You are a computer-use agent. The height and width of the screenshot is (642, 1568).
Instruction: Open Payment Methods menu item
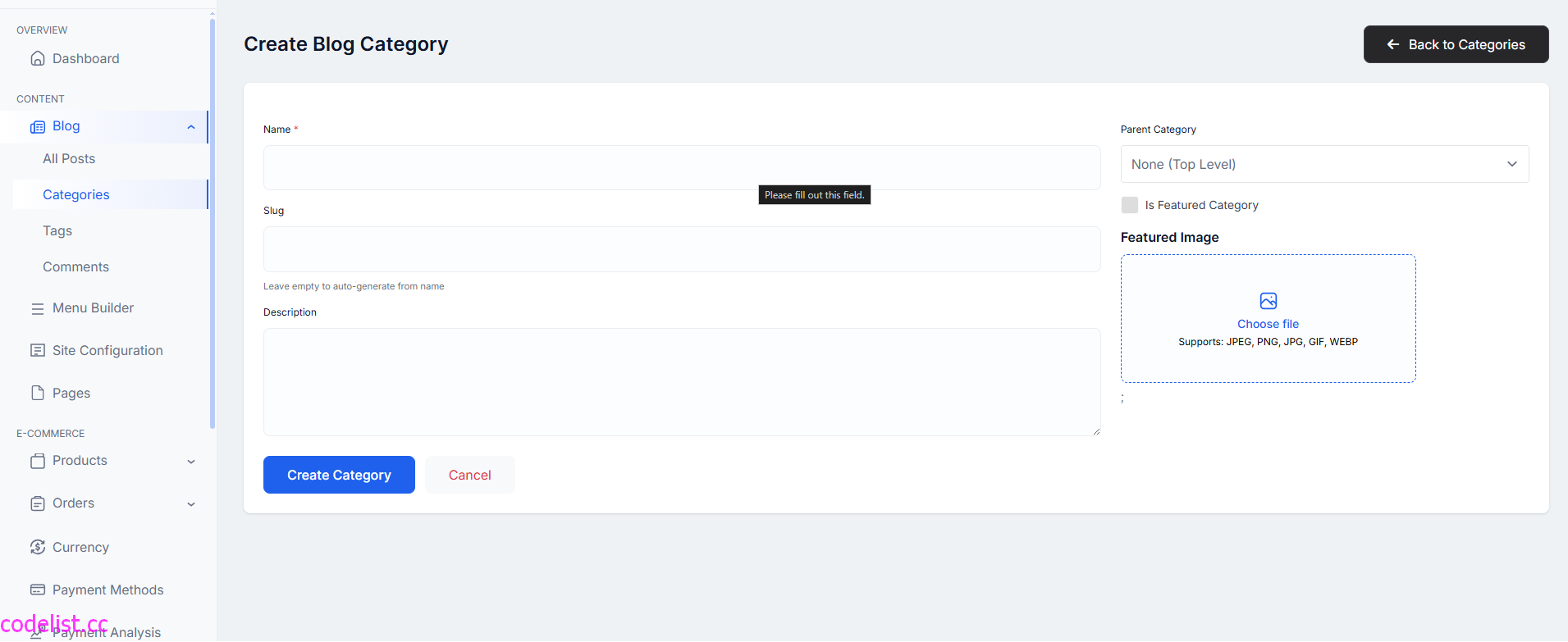coord(108,590)
